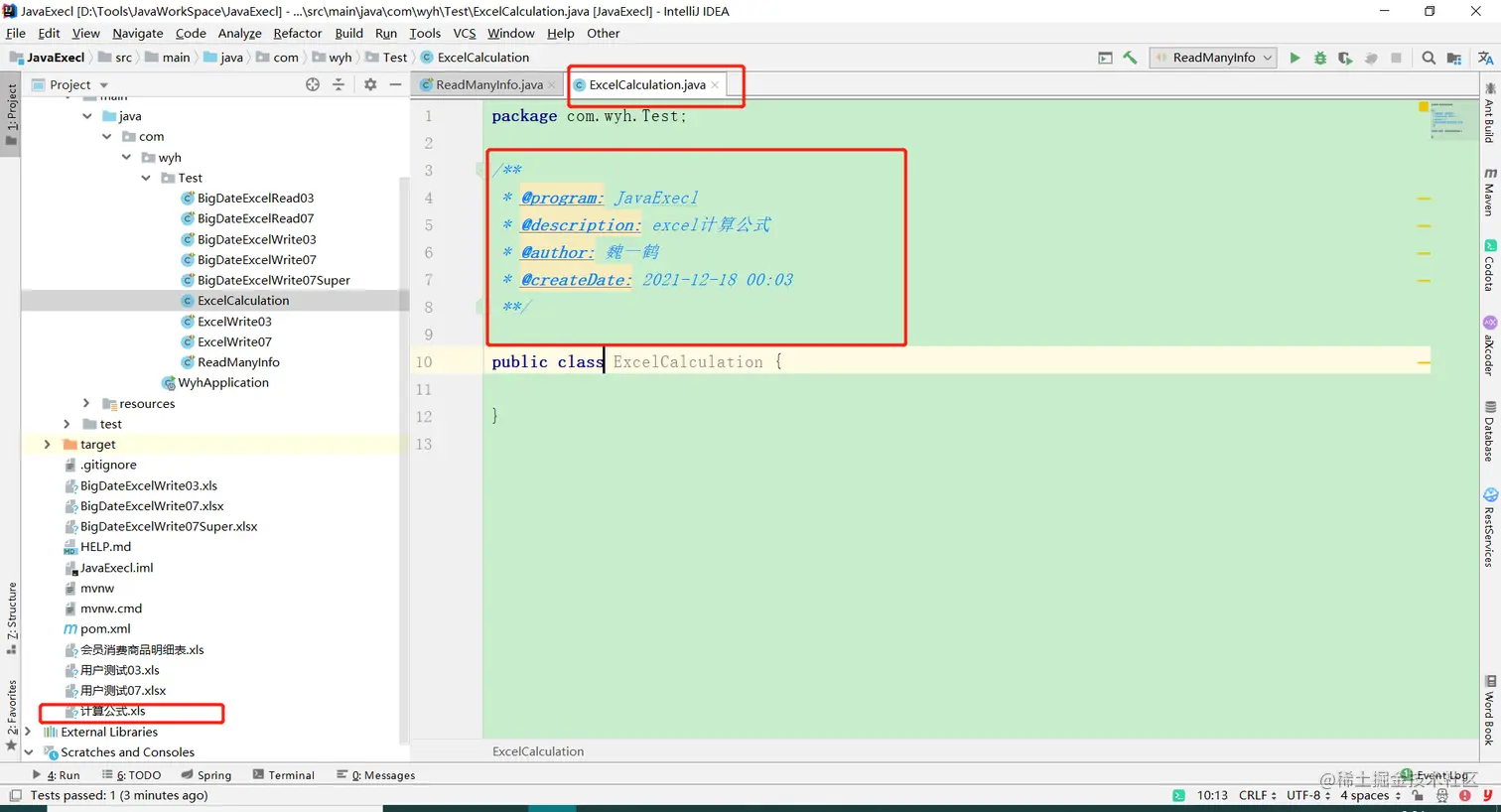The width and height of the screenshot is (1501, 812).
Task: Click the grayed-out stop square button
Action: click(1396, 58)
